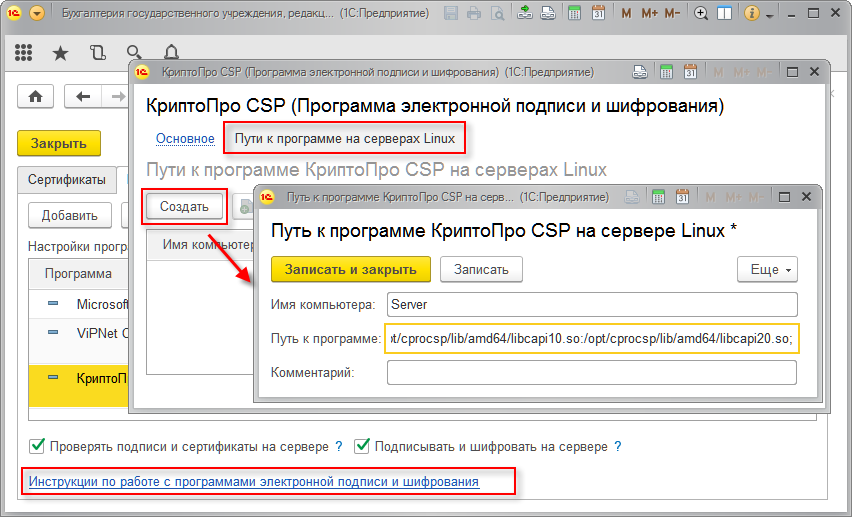Viewport: 852px width, 517px height.
Task: Click the M+ button in main title bar
Action: pyautogui.click(x=649, y=13)
